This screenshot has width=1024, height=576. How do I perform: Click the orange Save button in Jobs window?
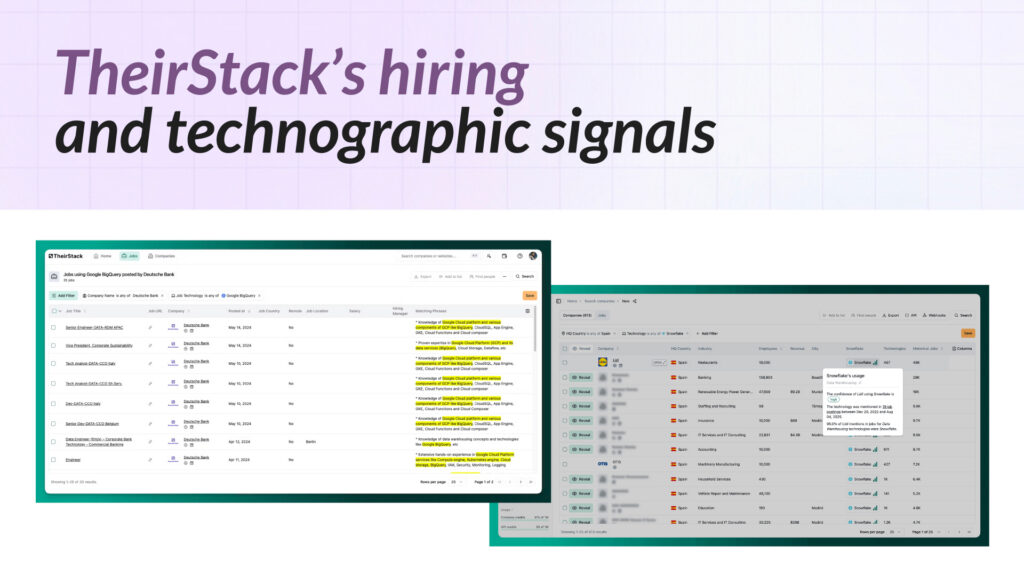530,296
